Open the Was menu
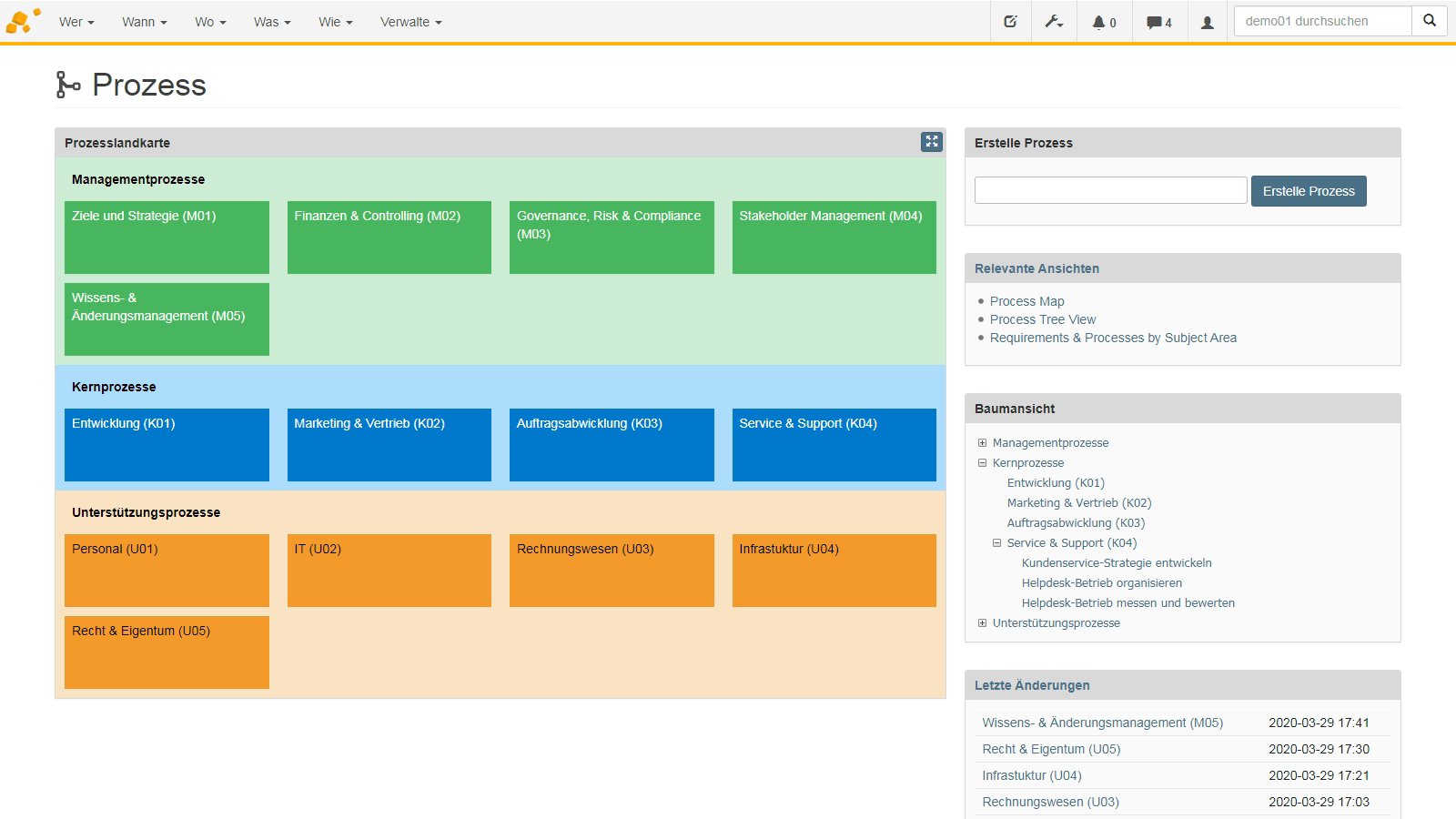Image resolution: width=1456 pixels, height=819 pixels. coord(272,22)
